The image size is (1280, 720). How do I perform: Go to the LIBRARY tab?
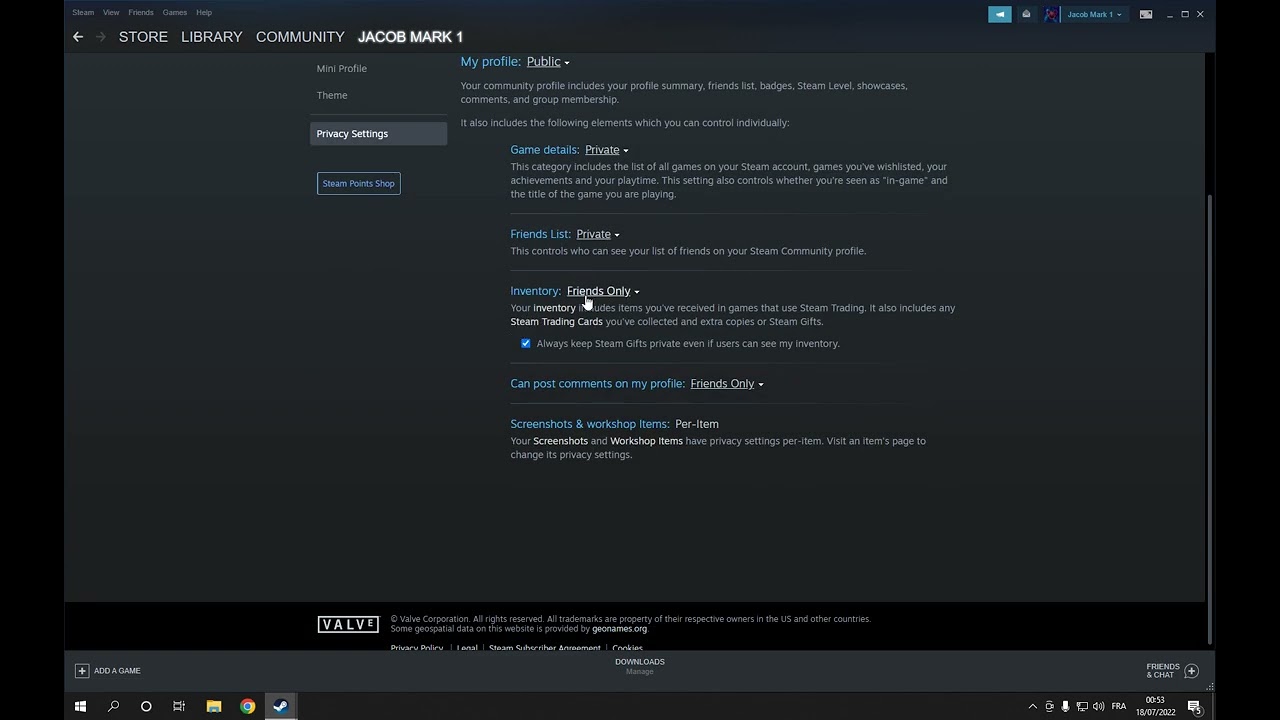pos(211,37)
